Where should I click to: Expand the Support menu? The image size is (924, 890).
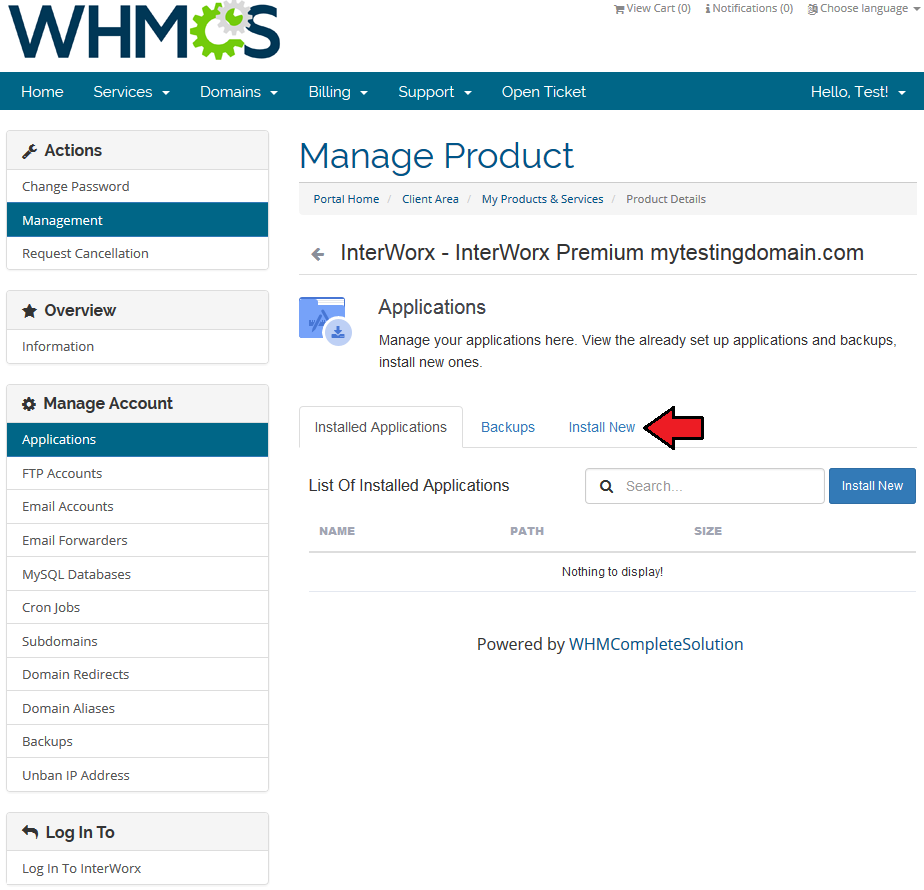pyautogui.click(x=435, y=92)
